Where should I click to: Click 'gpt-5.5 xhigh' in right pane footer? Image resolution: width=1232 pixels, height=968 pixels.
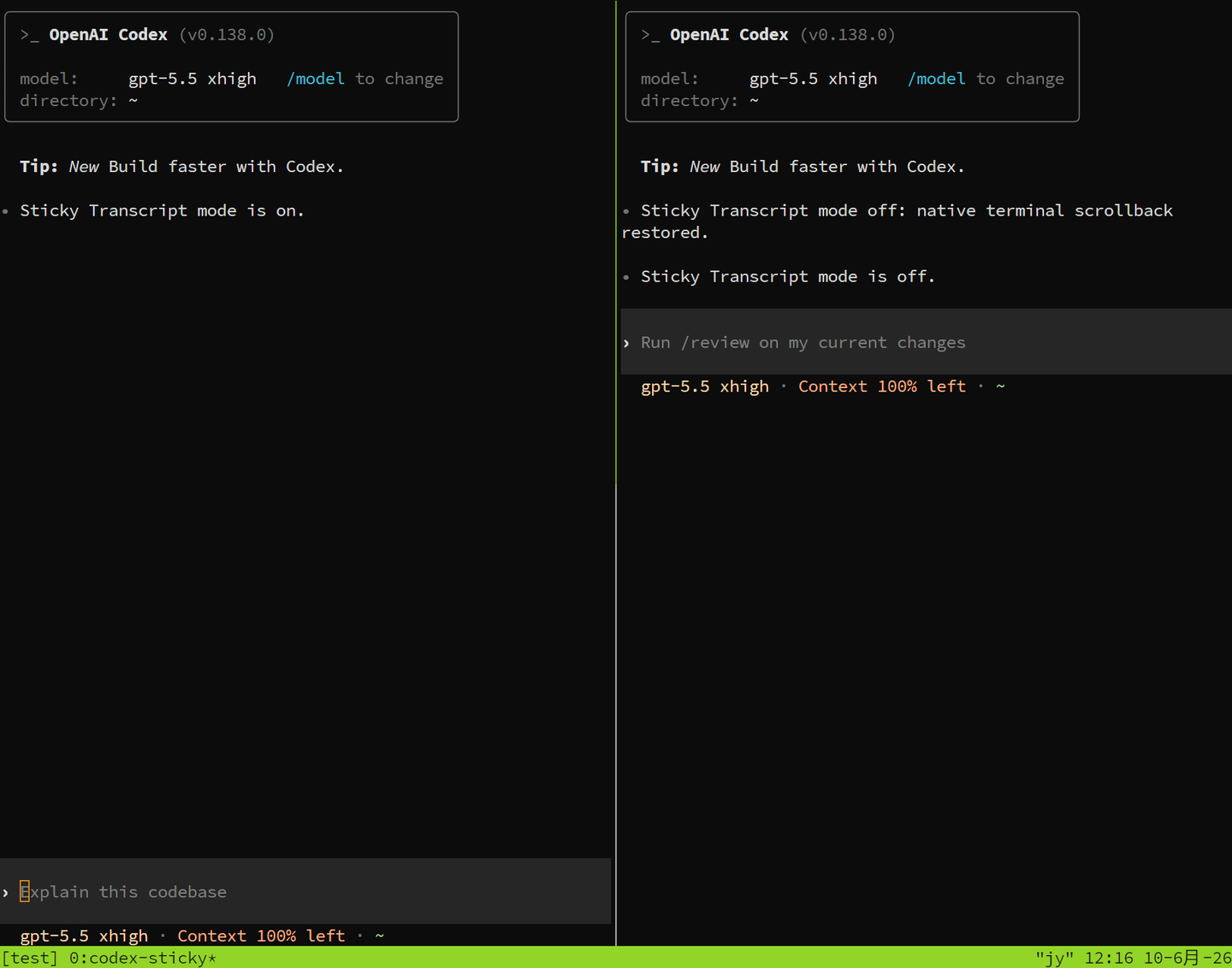705,387
